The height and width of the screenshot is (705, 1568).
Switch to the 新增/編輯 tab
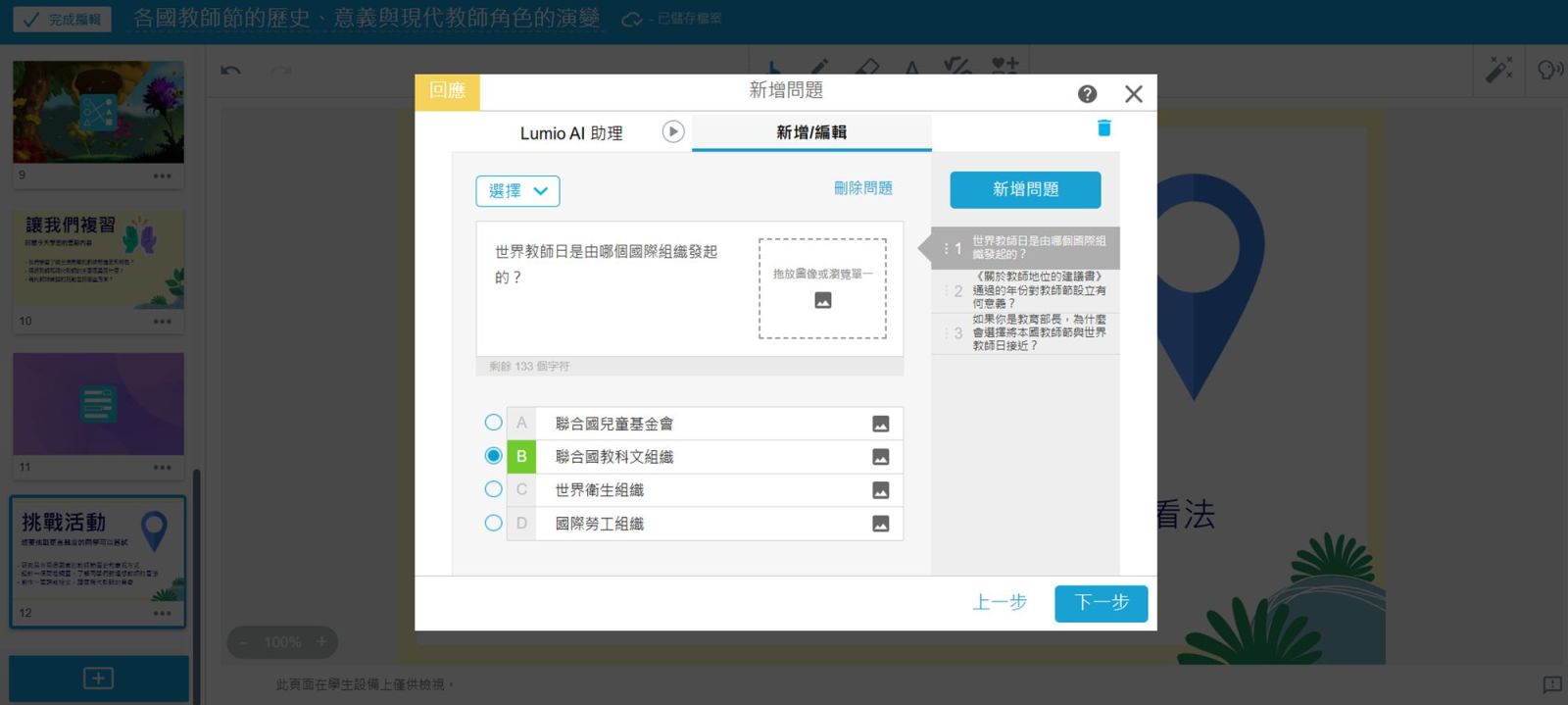pyautogui.click(x=810, y=132)
